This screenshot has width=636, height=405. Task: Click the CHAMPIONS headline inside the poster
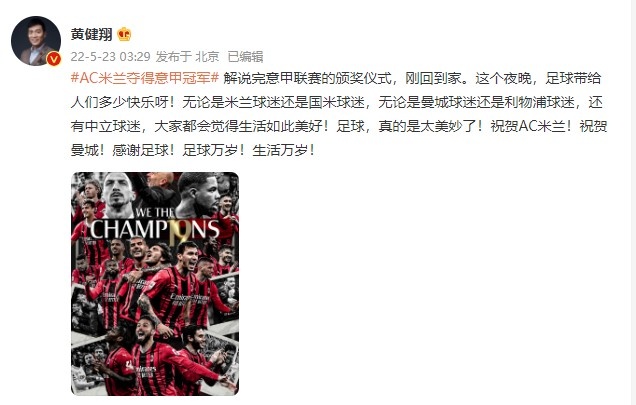[155, 229]
